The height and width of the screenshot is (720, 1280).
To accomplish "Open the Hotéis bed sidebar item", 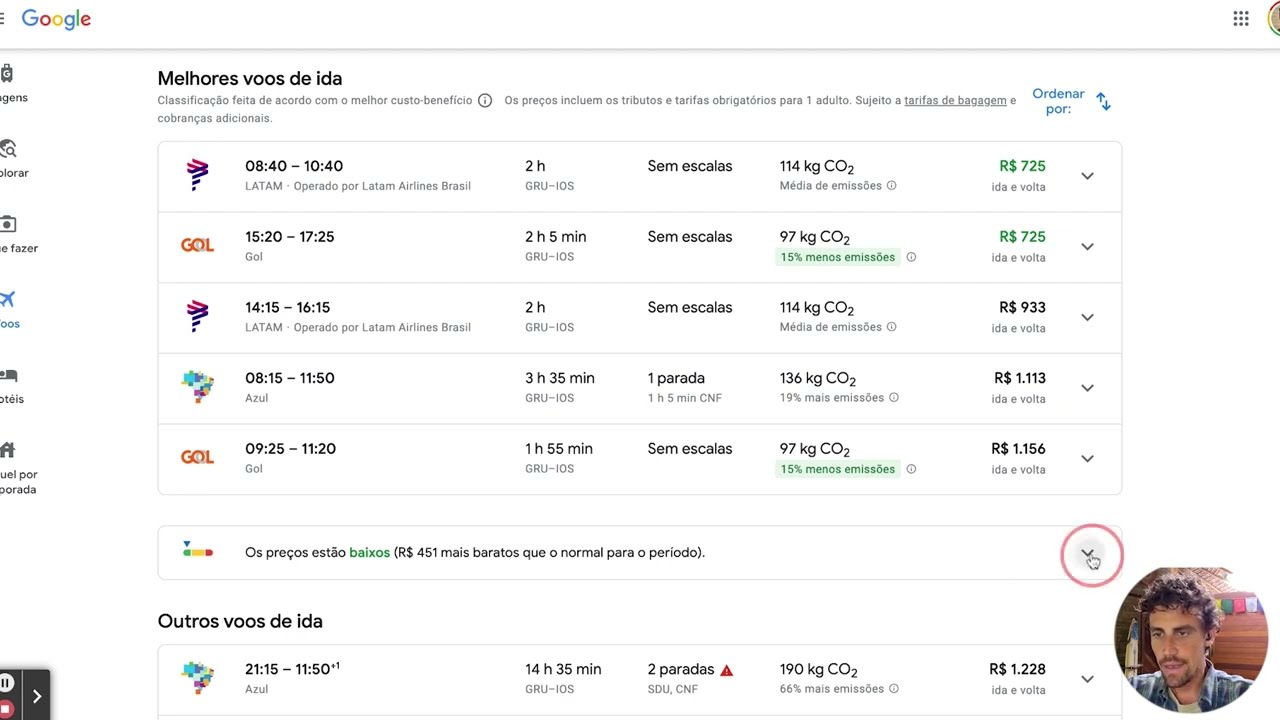I will [10, 385].
